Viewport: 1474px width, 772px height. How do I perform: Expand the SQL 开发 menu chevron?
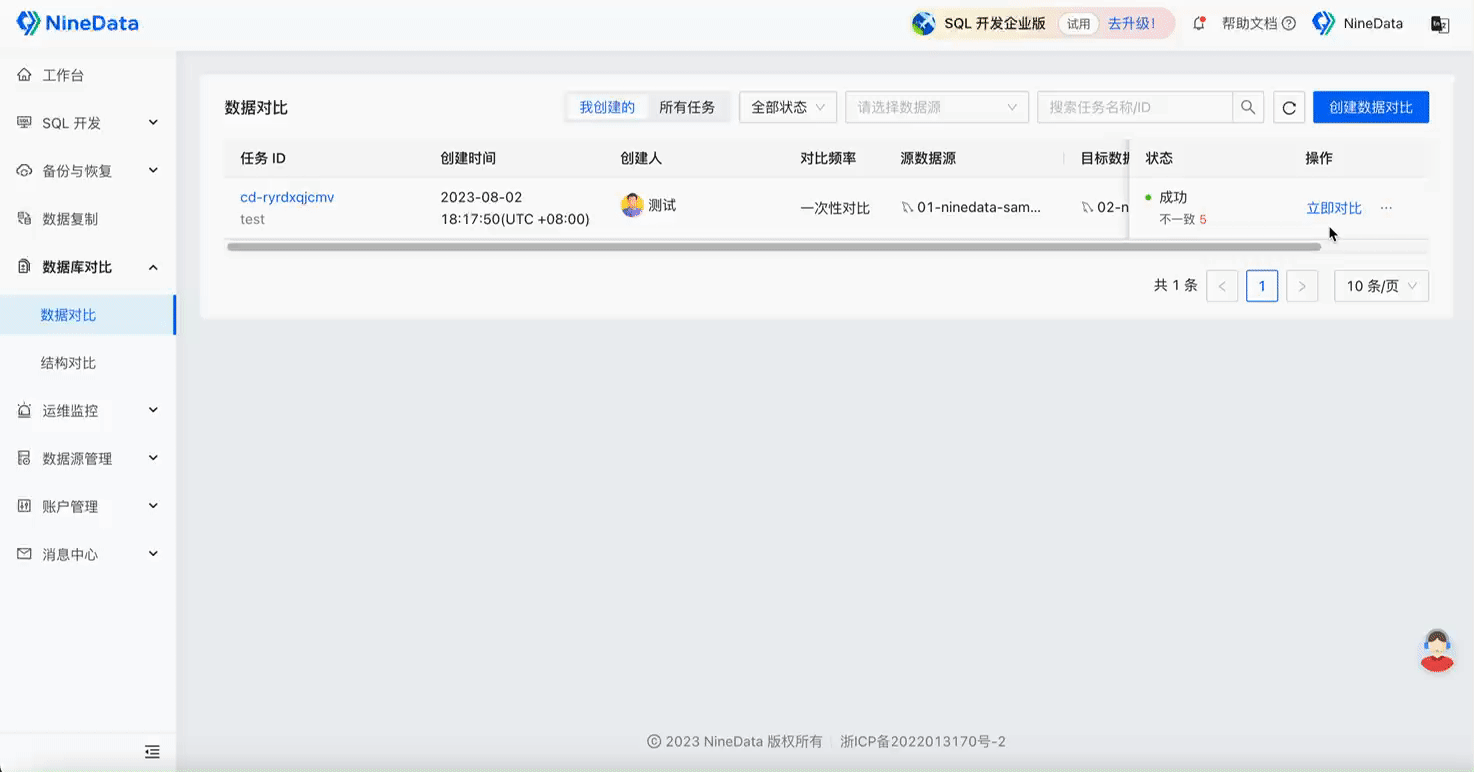pos(153,122)
